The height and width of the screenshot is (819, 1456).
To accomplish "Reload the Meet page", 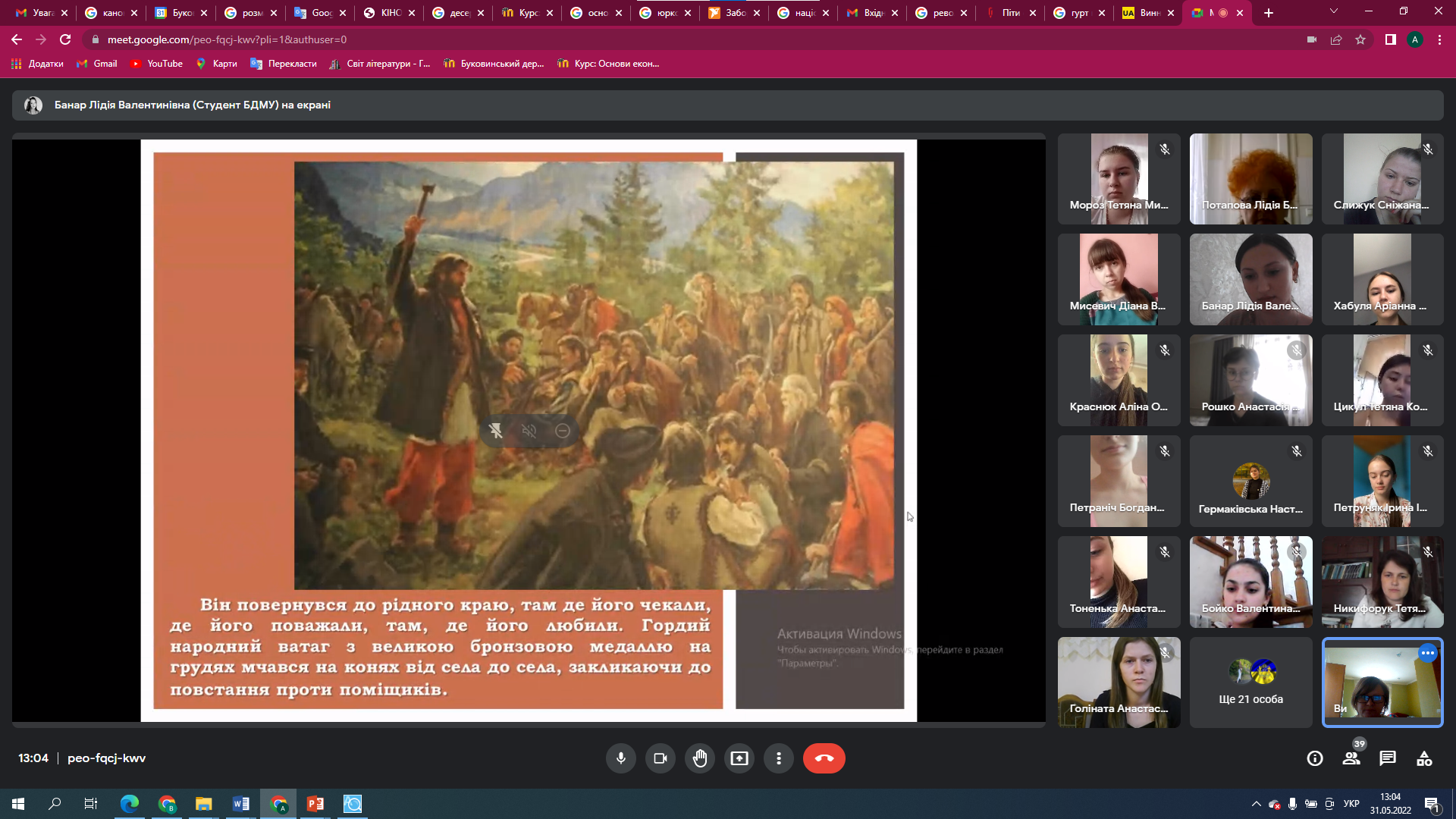I will [65, 39].
